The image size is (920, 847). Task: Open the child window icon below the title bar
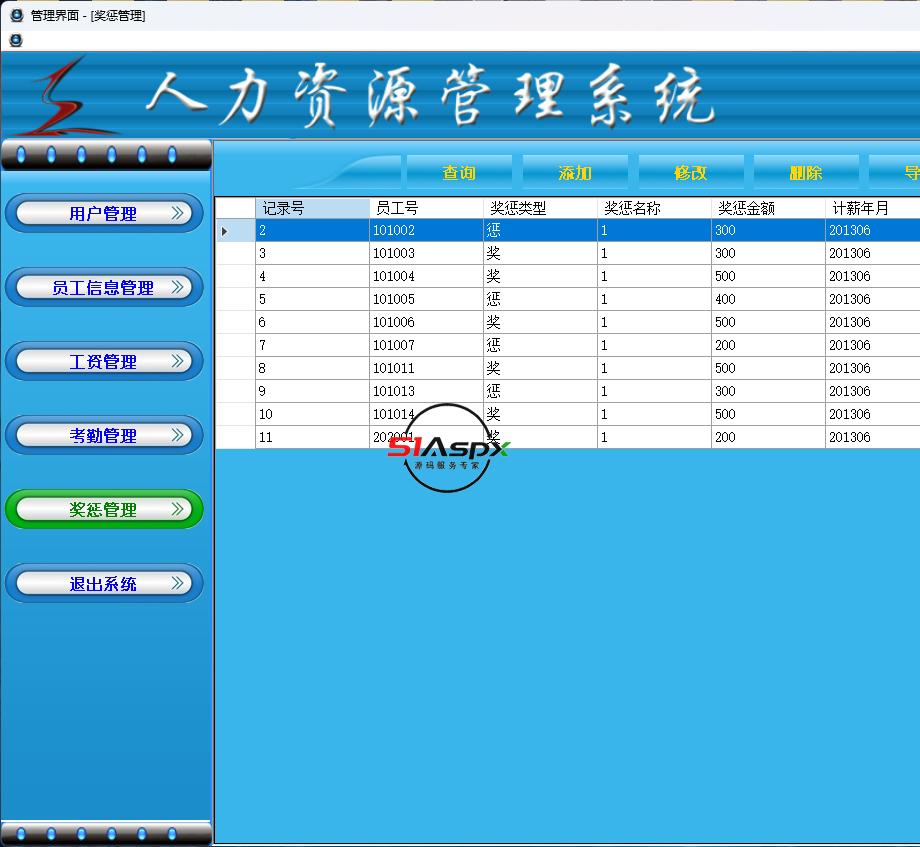(16, 40)
